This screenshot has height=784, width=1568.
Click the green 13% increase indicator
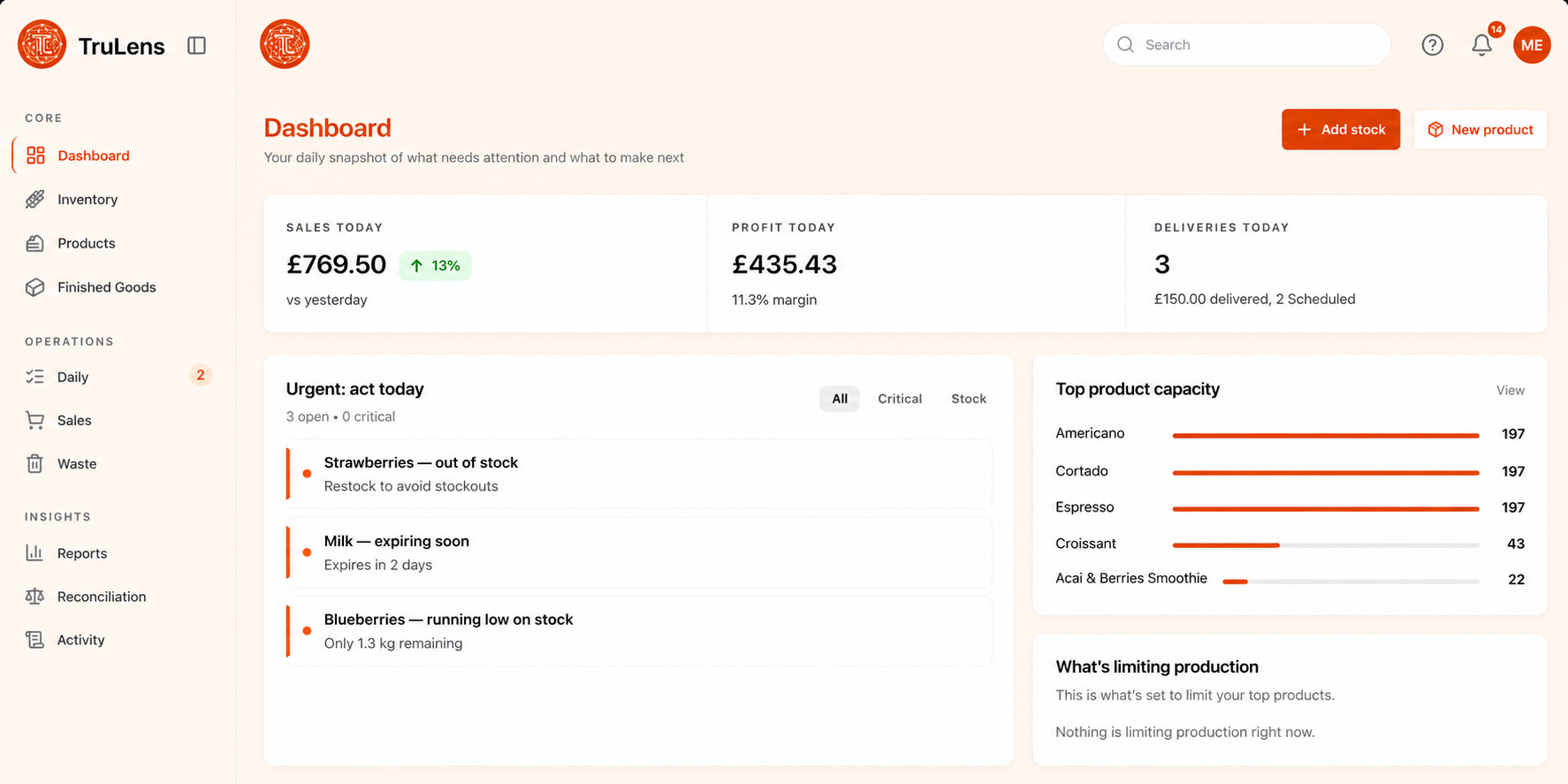[x=435, y=265]
